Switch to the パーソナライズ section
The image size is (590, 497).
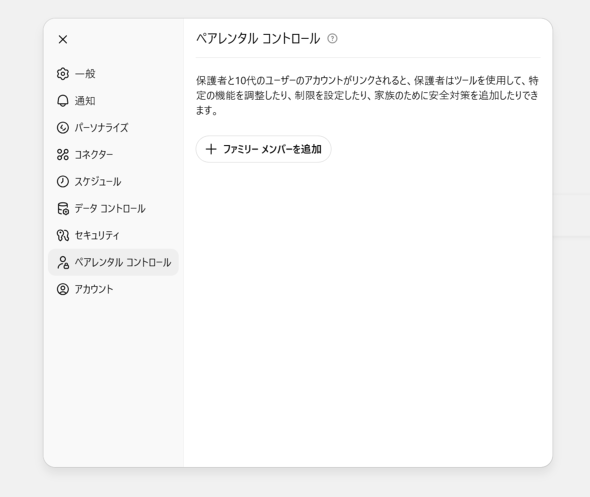113,128
